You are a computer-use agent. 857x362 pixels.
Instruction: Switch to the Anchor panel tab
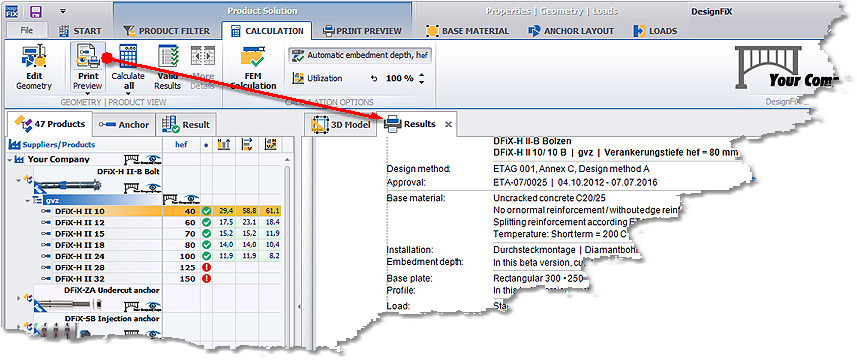pyautogui.click(x=124, y=125)
